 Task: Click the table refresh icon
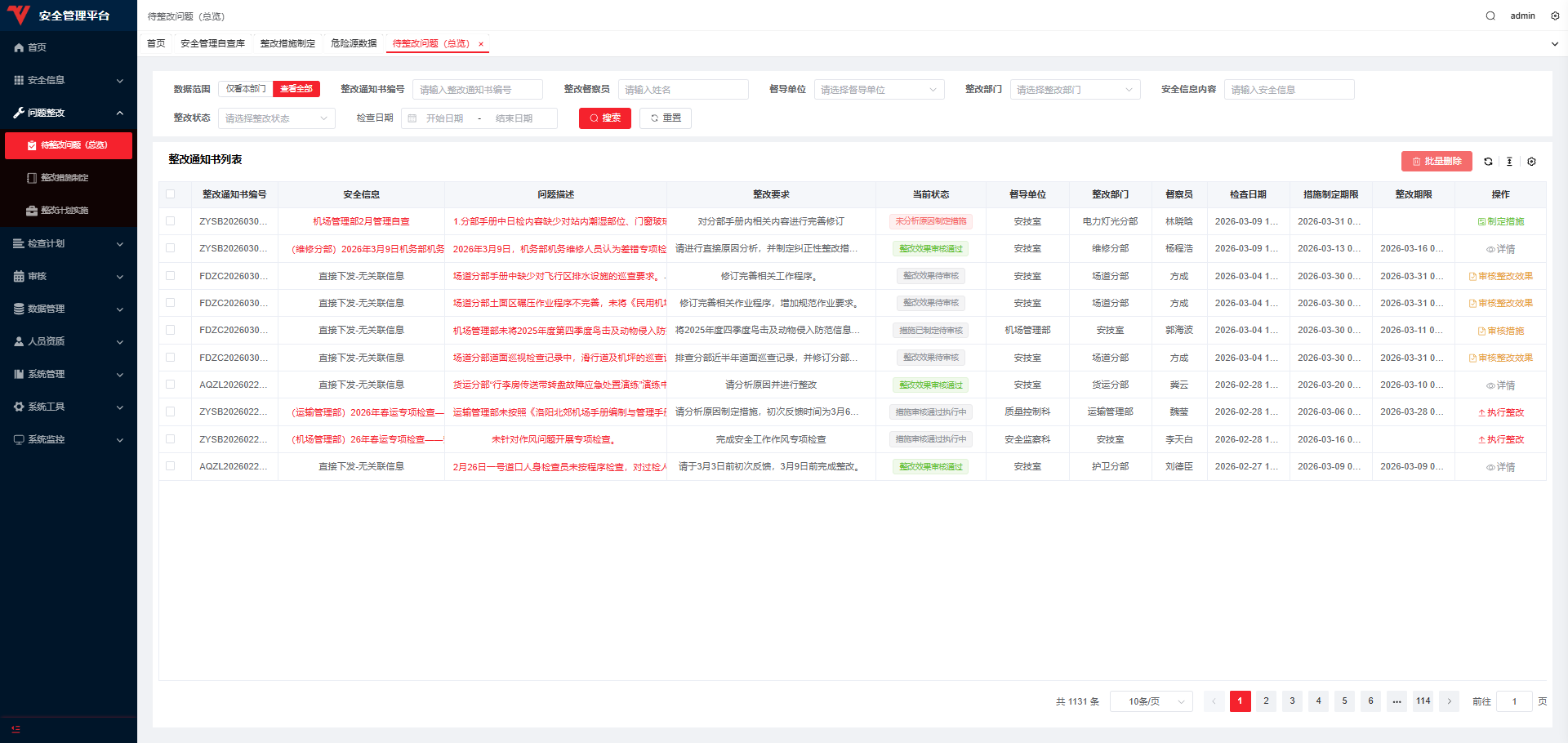(1488, 162)
